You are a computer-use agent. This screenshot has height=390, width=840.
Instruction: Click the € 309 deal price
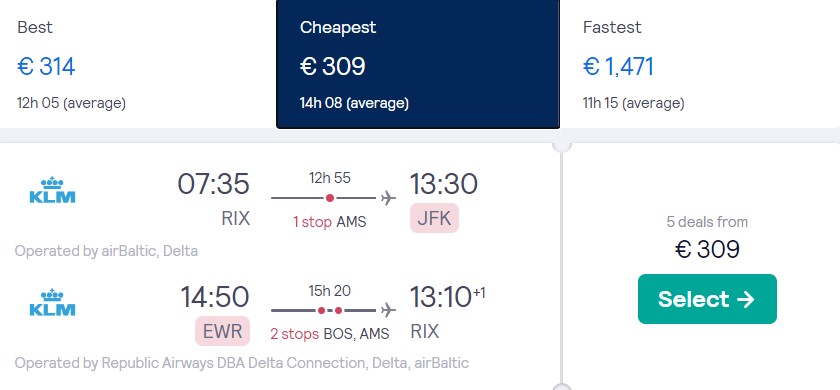(707, 250)
